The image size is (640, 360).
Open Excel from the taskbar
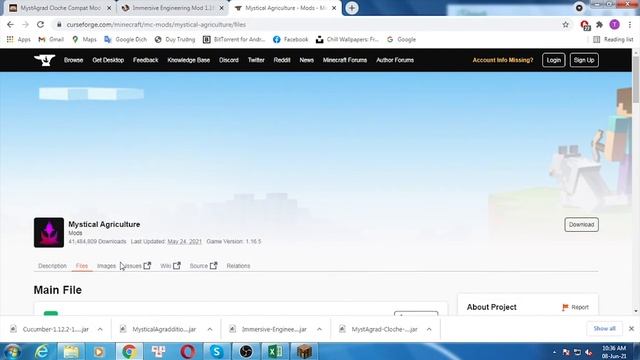click(275, 351)
